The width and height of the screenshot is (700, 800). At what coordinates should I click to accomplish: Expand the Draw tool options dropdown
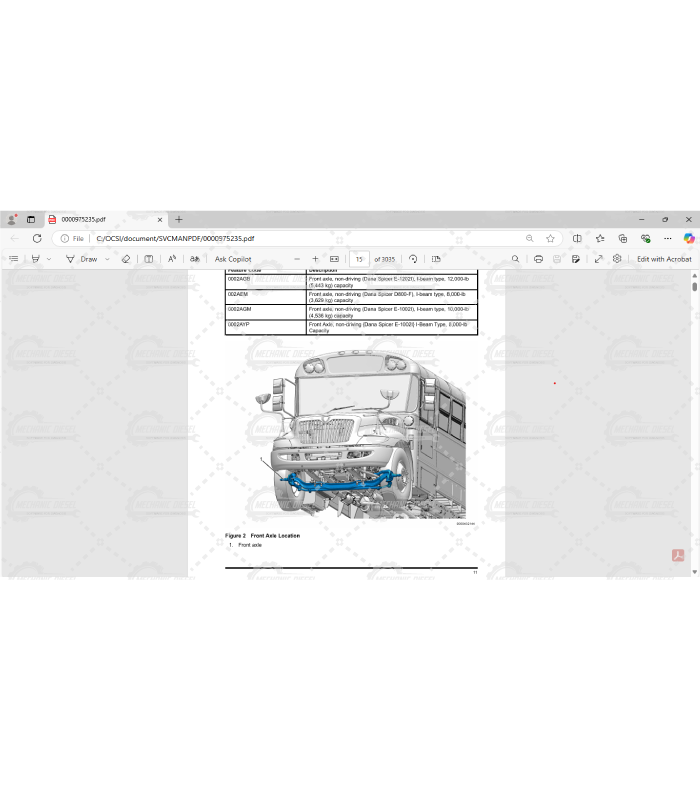[106, 259]
